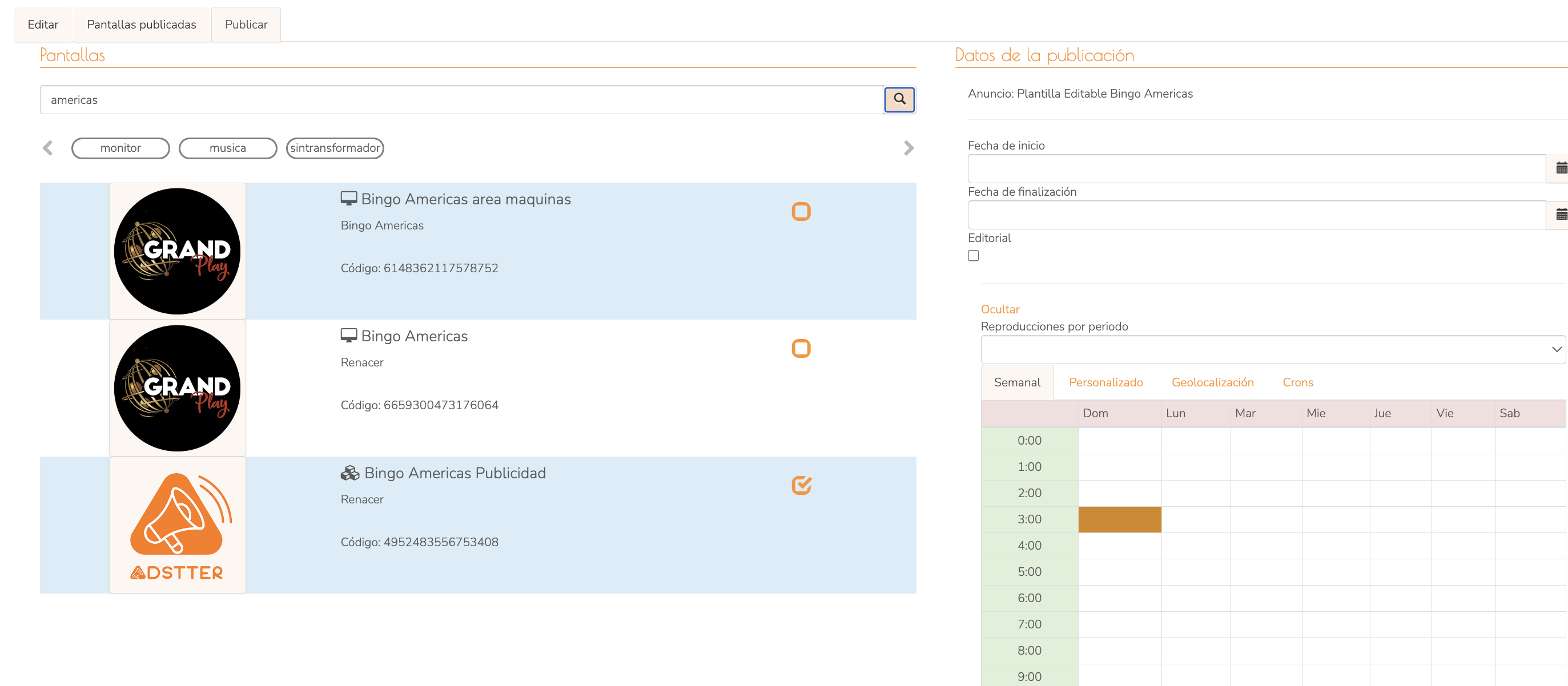This screenshot has width=1568, height=686.
Task: Click the 0:00 hour row label
Action: pyautogui.click(x=1030, y=440)
